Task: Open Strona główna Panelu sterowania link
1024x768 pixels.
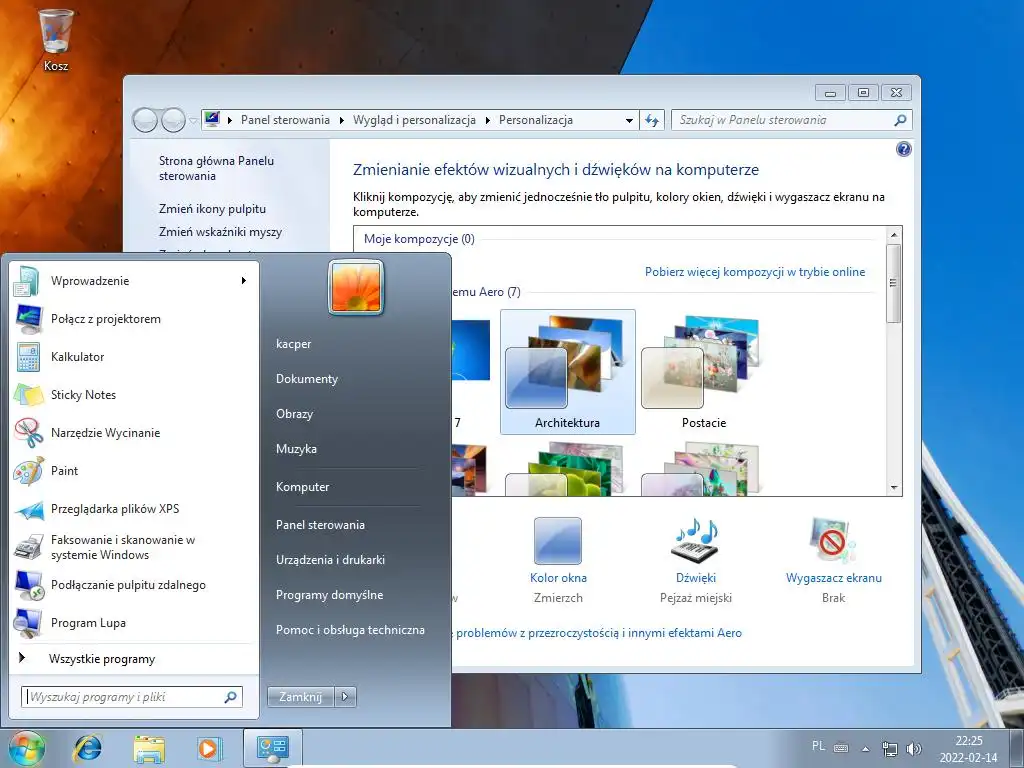Action: pyautogui.click(x=216, y=168)
